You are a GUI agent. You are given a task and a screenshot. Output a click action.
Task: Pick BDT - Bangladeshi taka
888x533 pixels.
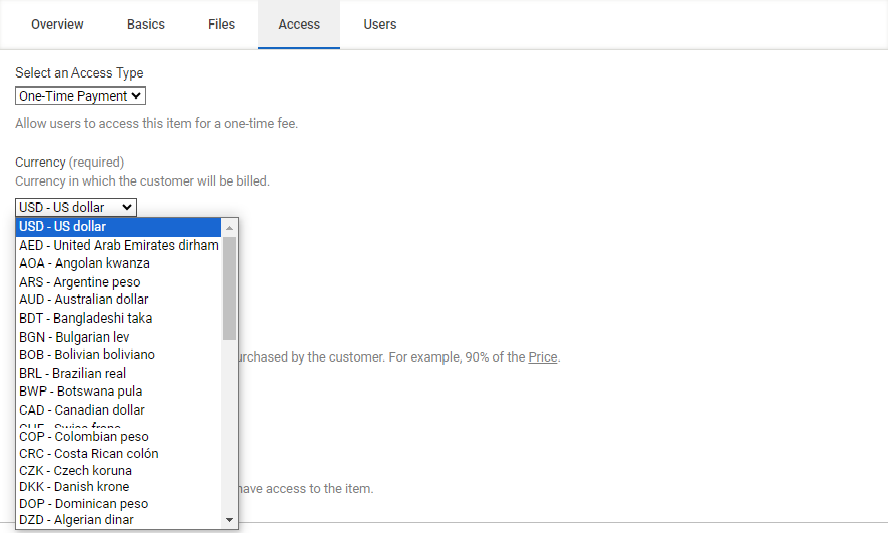[x=118, y=318]
